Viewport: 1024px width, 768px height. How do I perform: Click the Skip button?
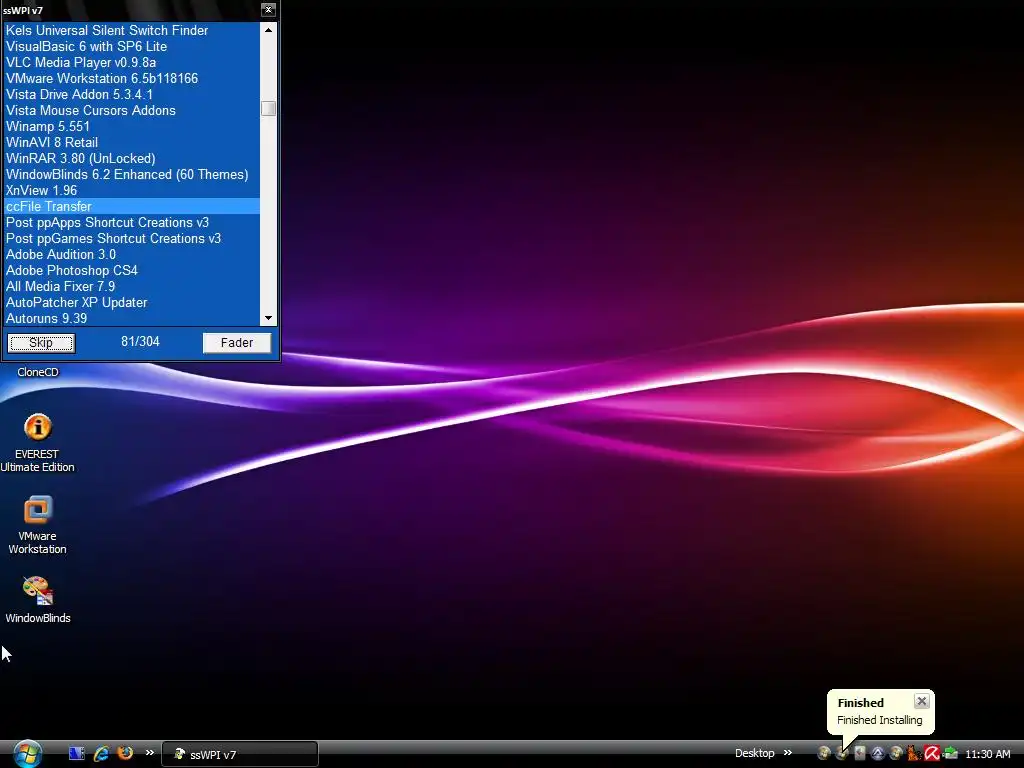coord(41,343)
